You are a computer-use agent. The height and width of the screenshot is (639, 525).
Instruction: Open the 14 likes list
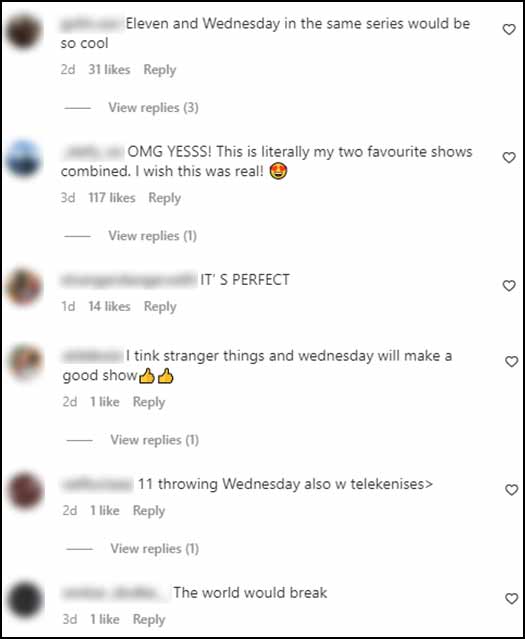tap(109, 306)
